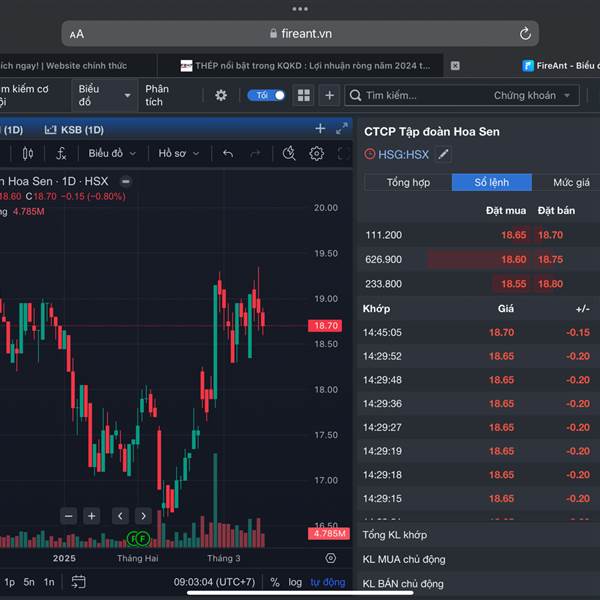The image size is (600, 600).
Task: Open the grid layout icon
Action: [303, 95]
